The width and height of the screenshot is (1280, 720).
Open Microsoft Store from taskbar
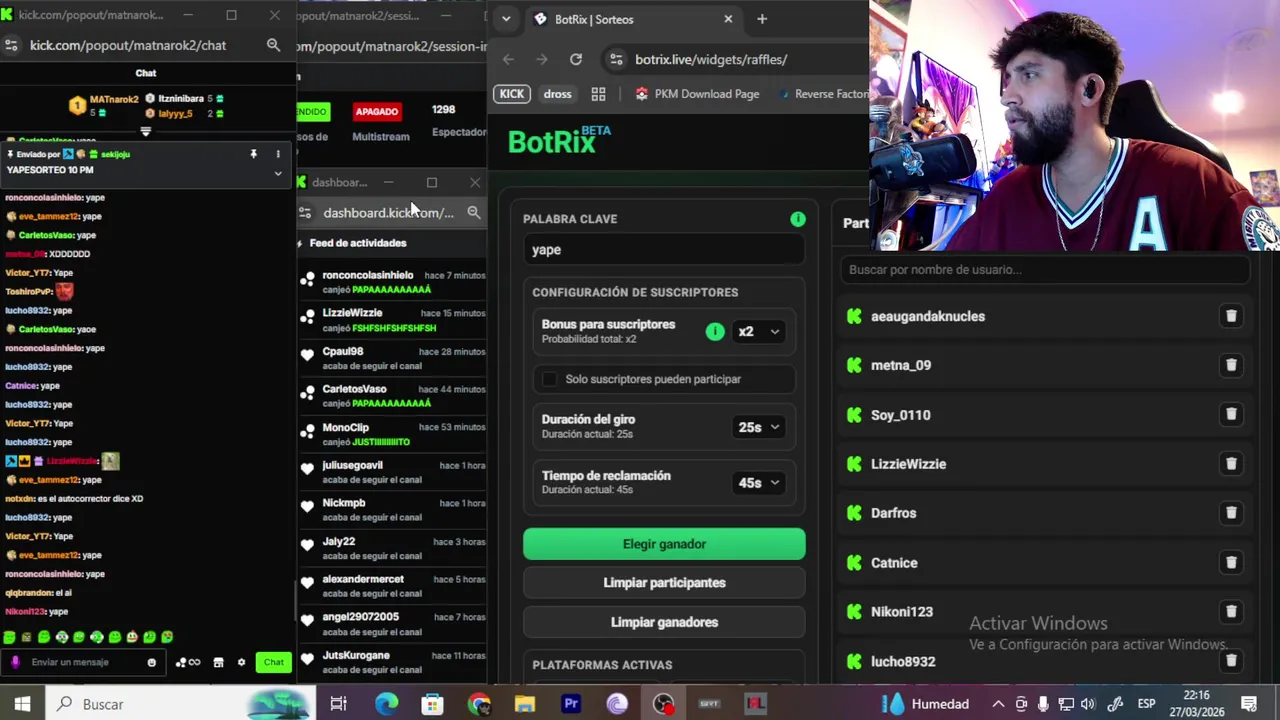pos(432,704)
